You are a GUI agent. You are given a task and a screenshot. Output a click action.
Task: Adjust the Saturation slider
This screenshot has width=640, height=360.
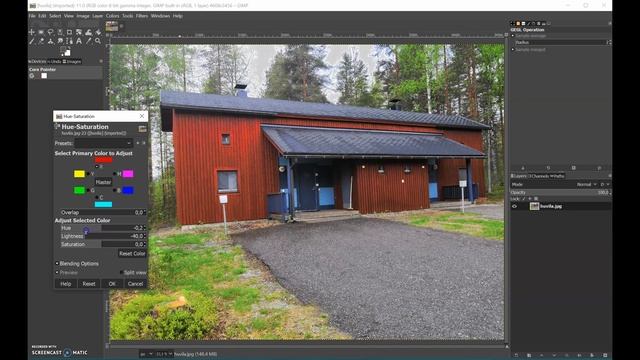pyautogui.click(x=103, y=244)
